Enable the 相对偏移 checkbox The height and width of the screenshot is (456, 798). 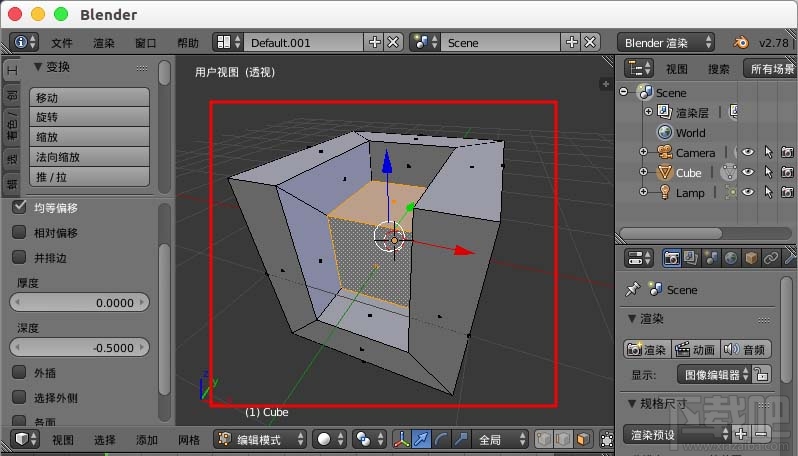tap(19, 232)
